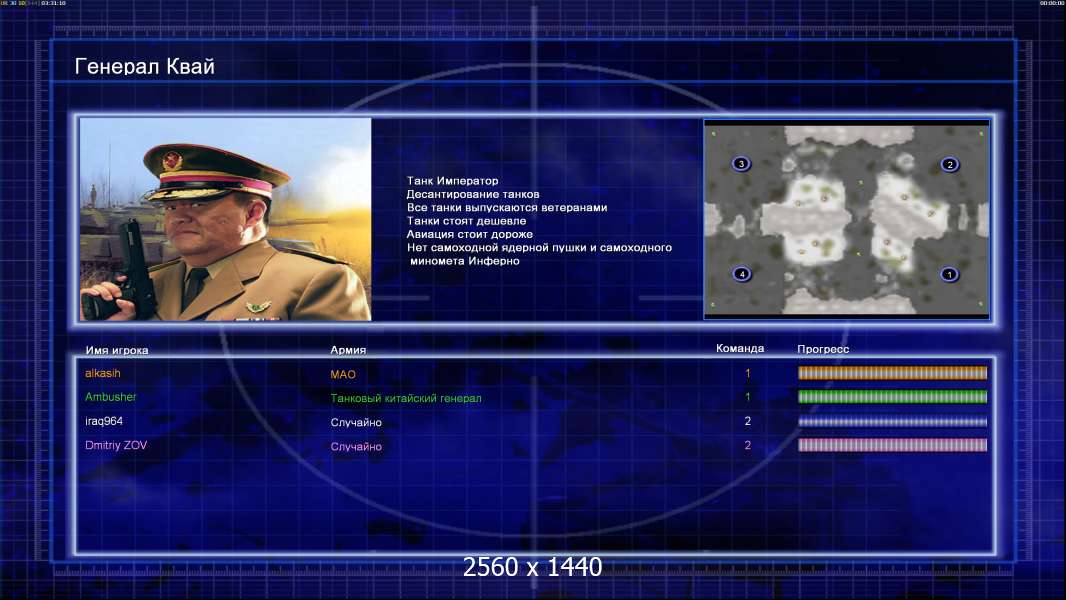The height and width of the screenshot is (600, 1066).
Task: Click the Имя игрока column header
Action: click(117, 351)
